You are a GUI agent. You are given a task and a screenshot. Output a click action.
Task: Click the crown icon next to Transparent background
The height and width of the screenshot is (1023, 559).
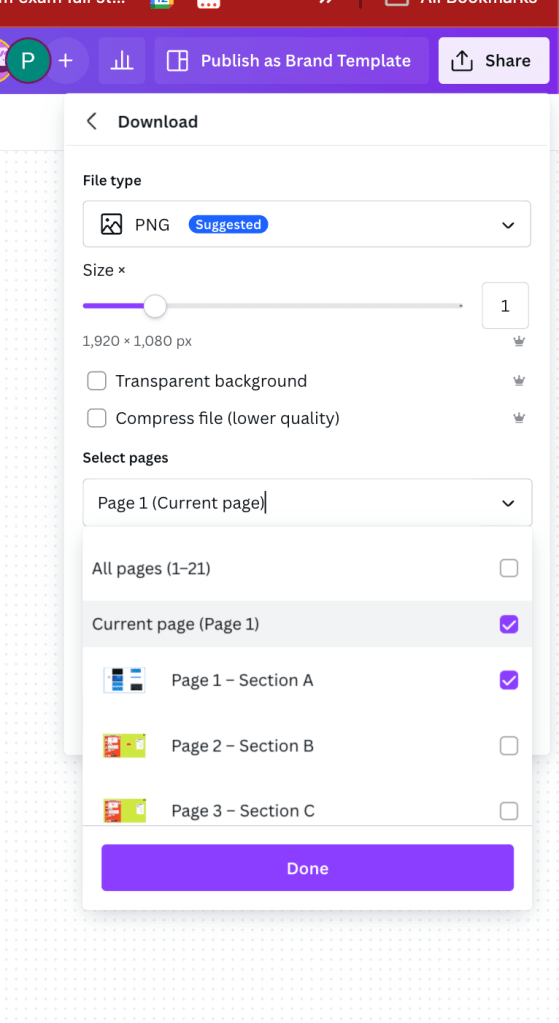point(519,381)
